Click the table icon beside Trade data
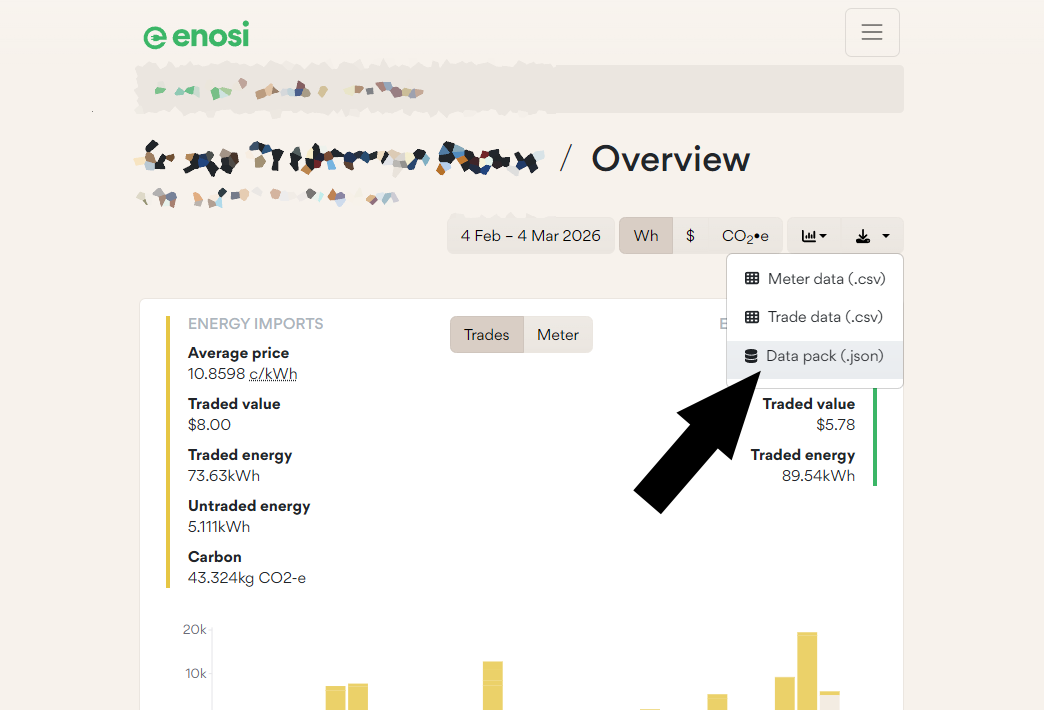 tap(752, 317)
